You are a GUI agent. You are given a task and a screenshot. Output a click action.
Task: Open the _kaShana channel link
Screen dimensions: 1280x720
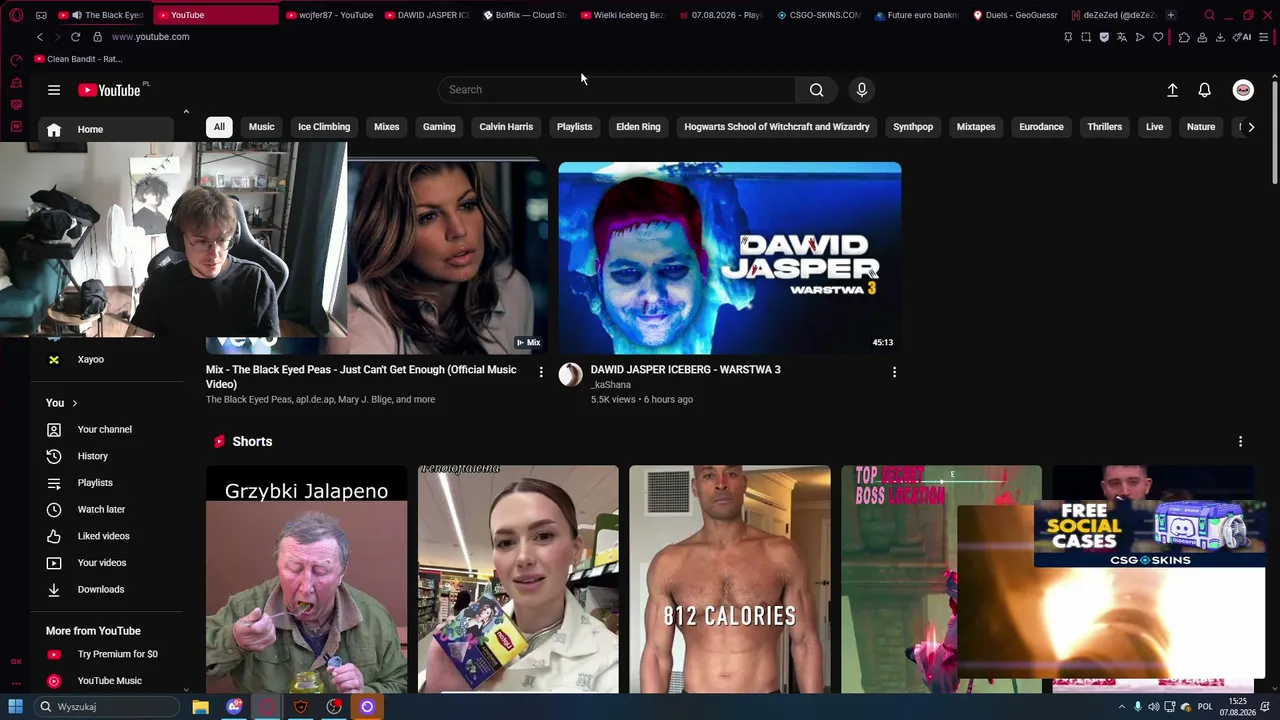click(611, 385)
